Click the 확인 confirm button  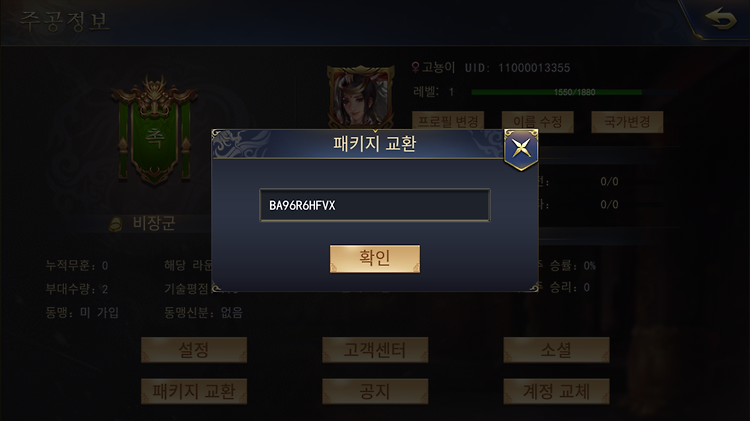[375, 259]
